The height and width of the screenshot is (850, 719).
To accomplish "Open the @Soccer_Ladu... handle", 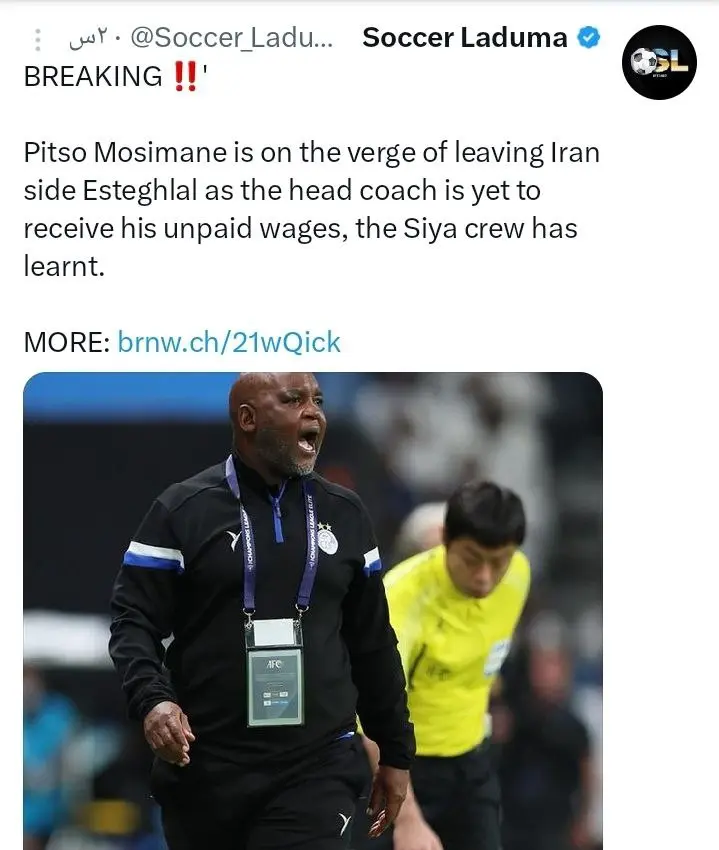I will tap(232, 38).
